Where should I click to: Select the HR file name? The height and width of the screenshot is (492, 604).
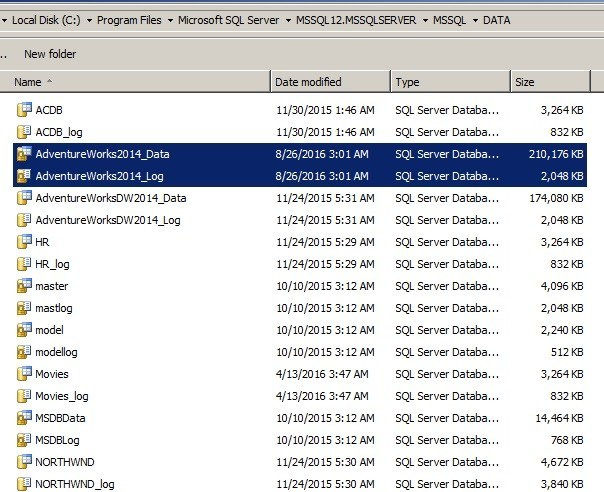click(x=42, y=242)
